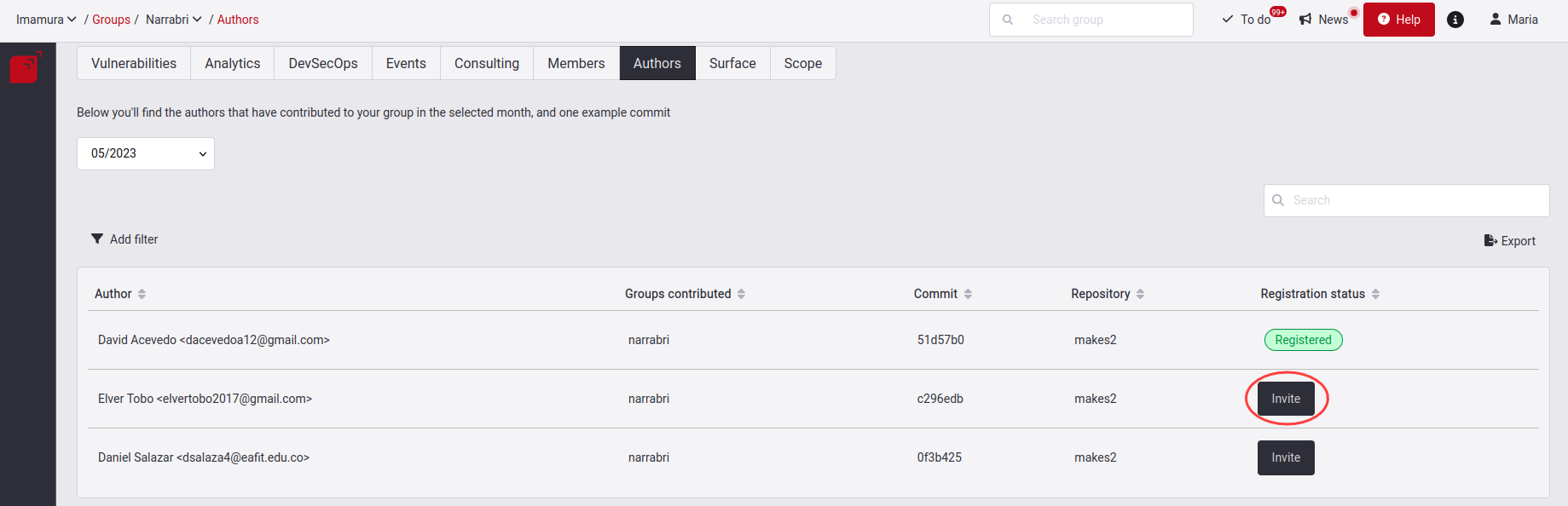Image resolution: width=1568 pixels, height=506 pixels.
Task: Switch to the Analytics tab
Action: coord(233,63)
